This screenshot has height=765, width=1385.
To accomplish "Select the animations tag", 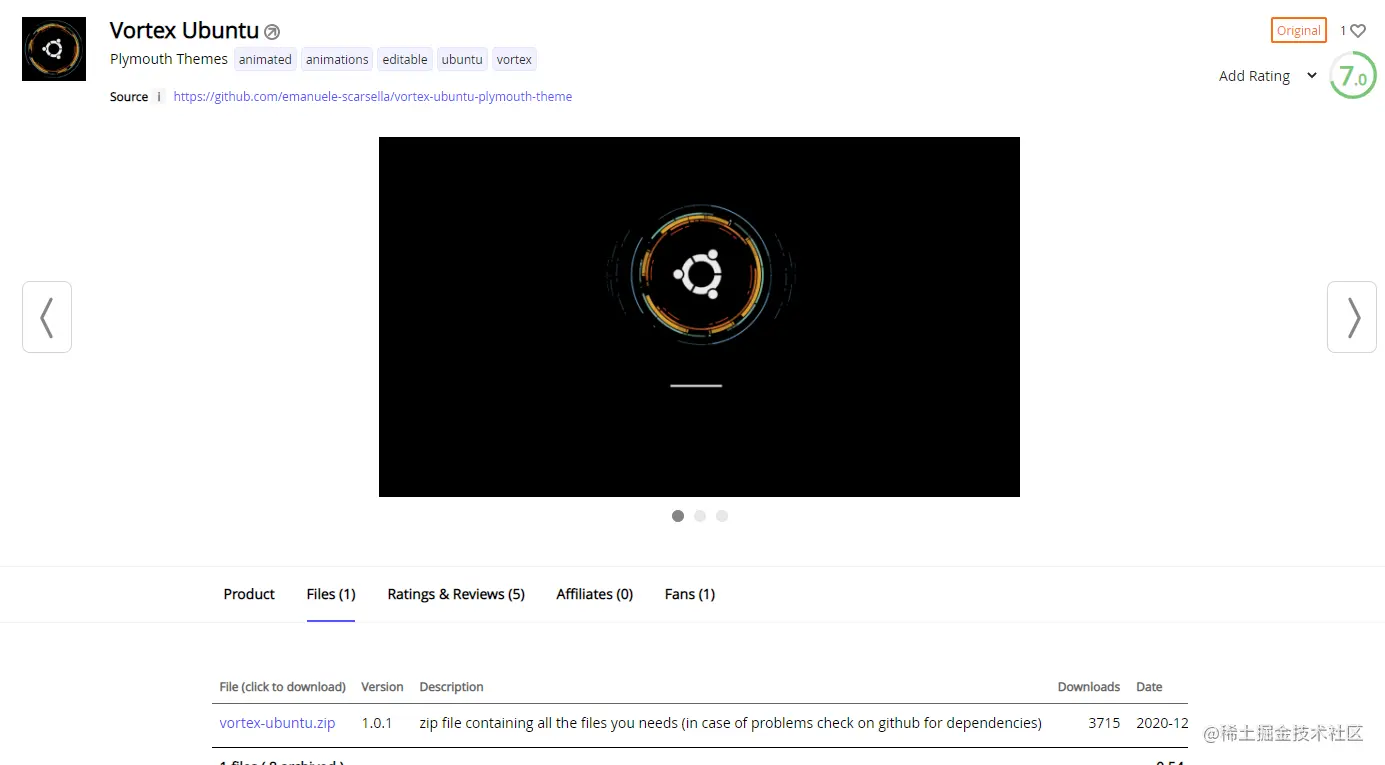I will point(337,60).
